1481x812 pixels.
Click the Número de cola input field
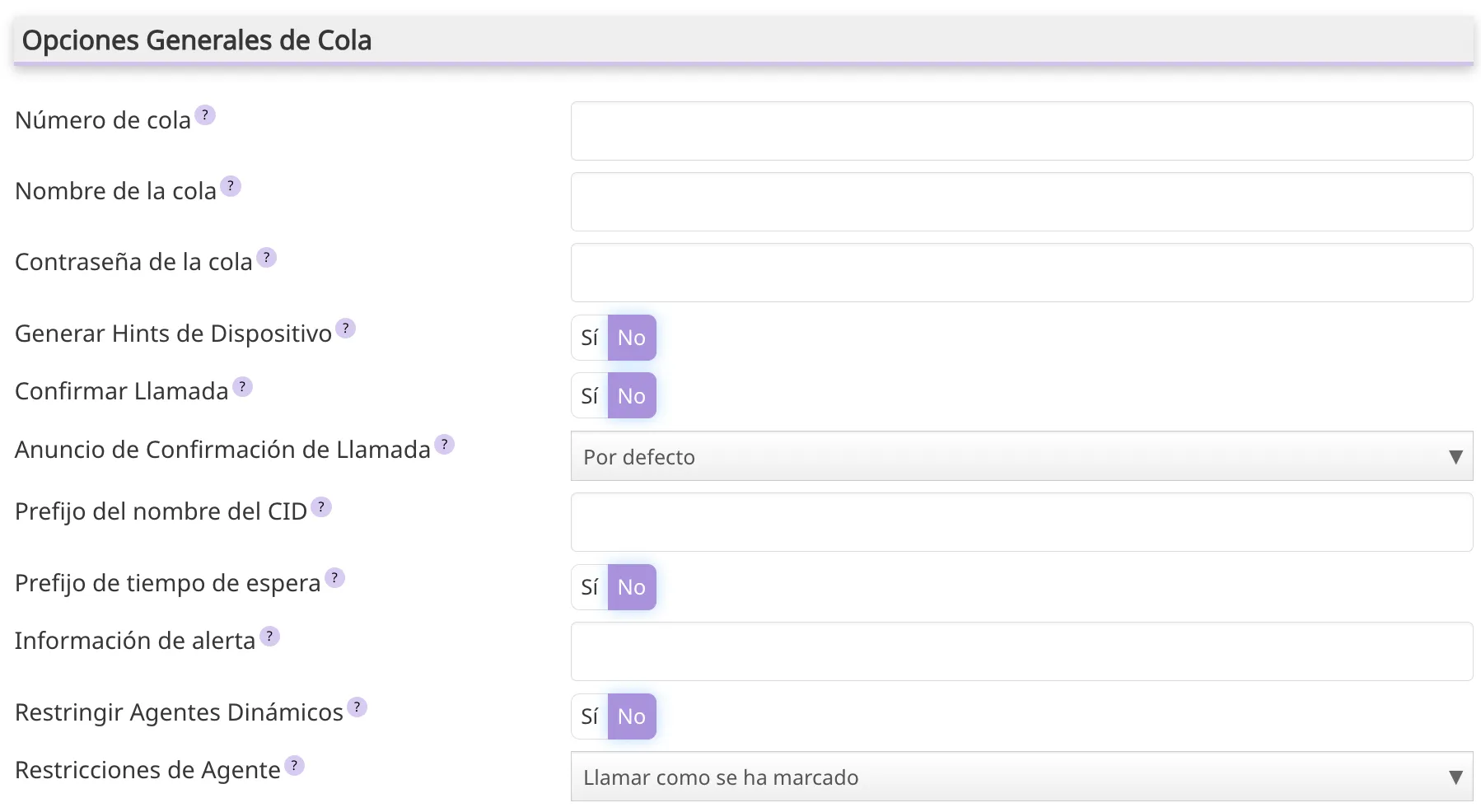click(x=1021, y=131)
